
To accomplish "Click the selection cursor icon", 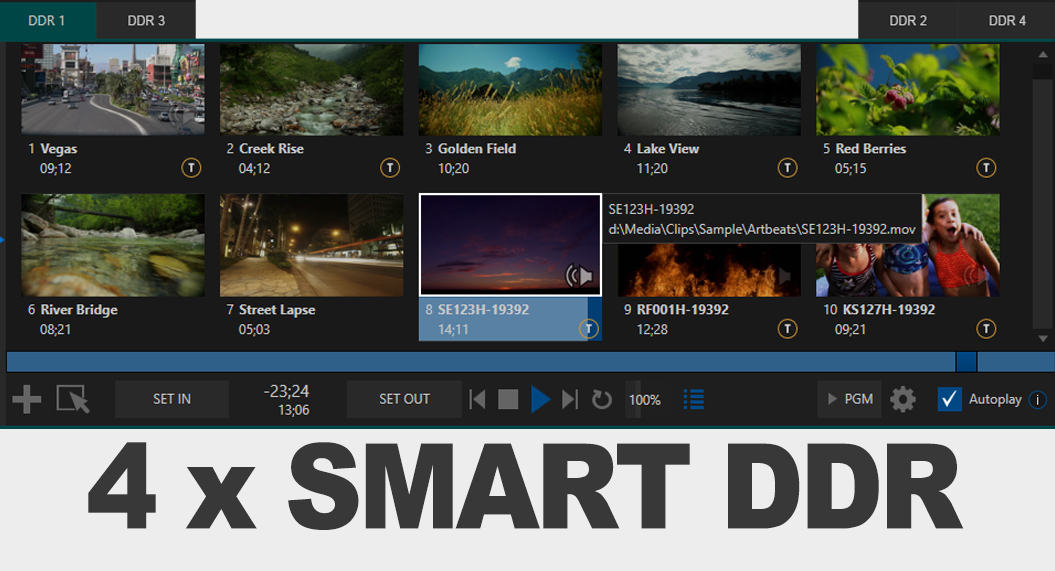I will 73,400.
